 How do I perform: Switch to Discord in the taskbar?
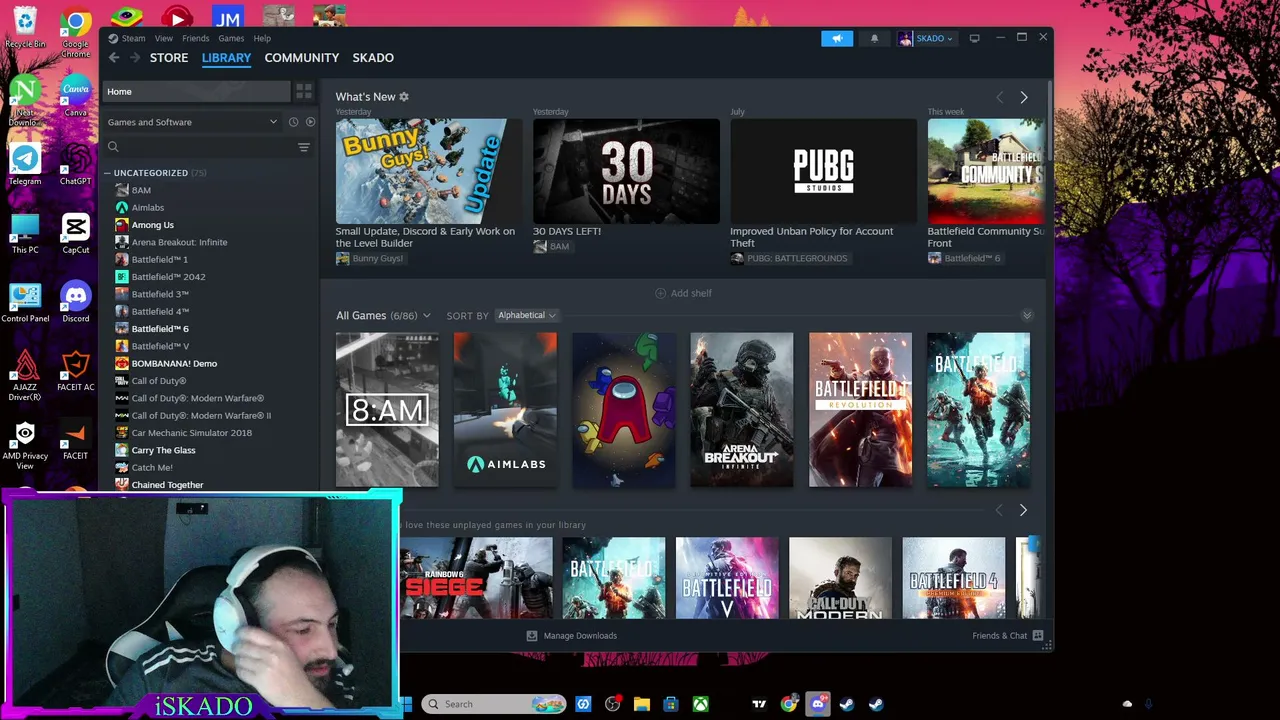click(x=818, y=704)
